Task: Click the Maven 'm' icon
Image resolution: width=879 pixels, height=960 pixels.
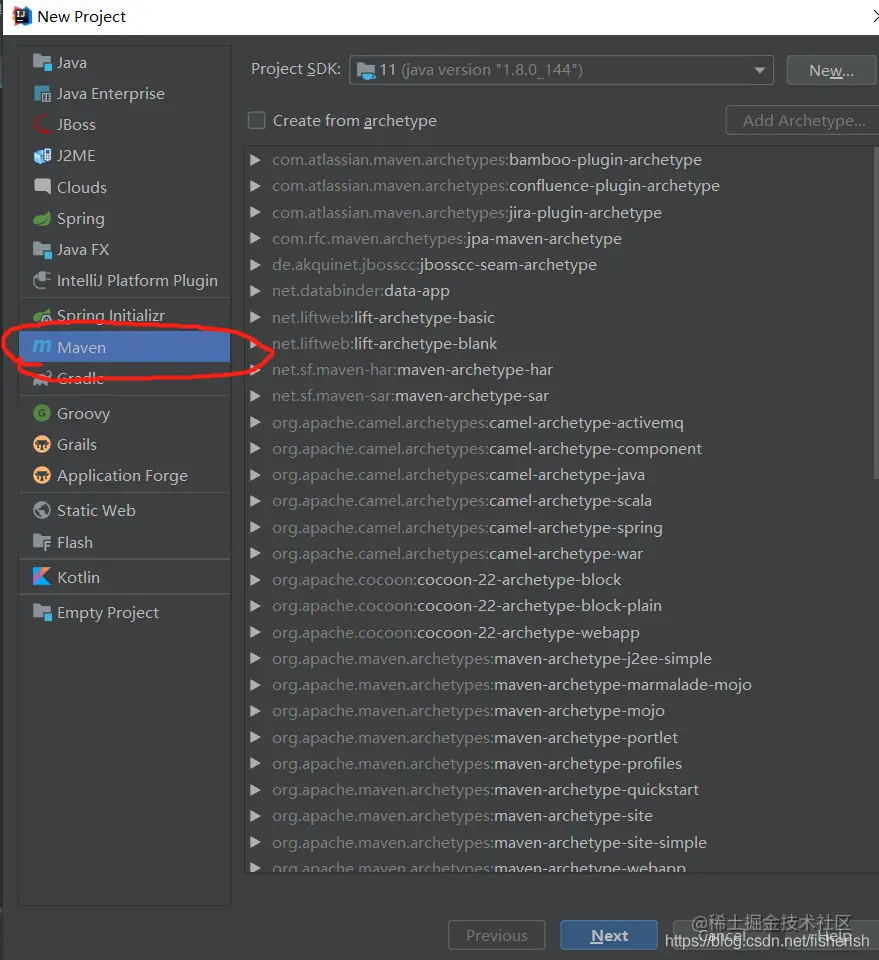Action: (x=42, y=347)
